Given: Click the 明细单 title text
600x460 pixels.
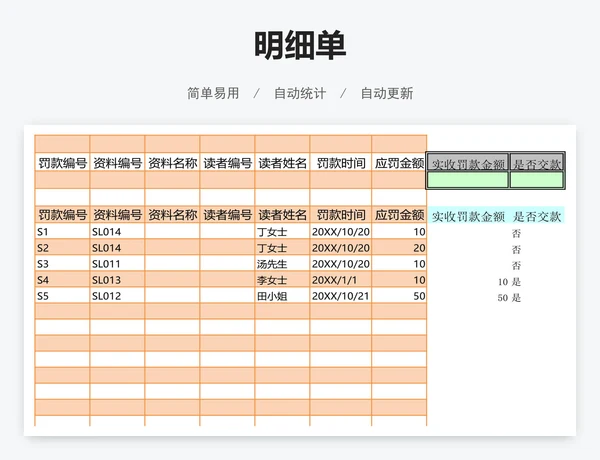Looking at the screenshot, I should 300,45.
